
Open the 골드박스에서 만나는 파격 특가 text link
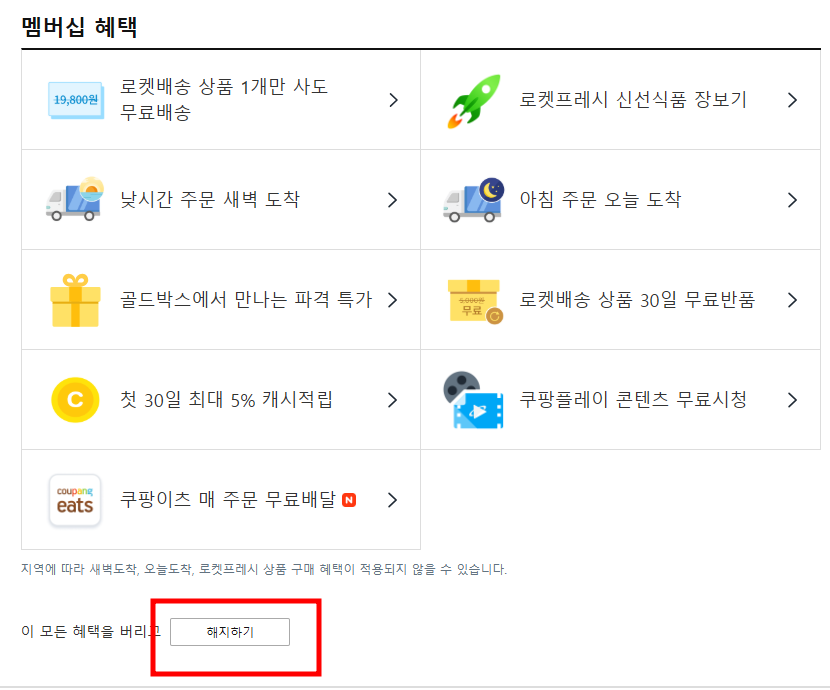pos(246,299)
